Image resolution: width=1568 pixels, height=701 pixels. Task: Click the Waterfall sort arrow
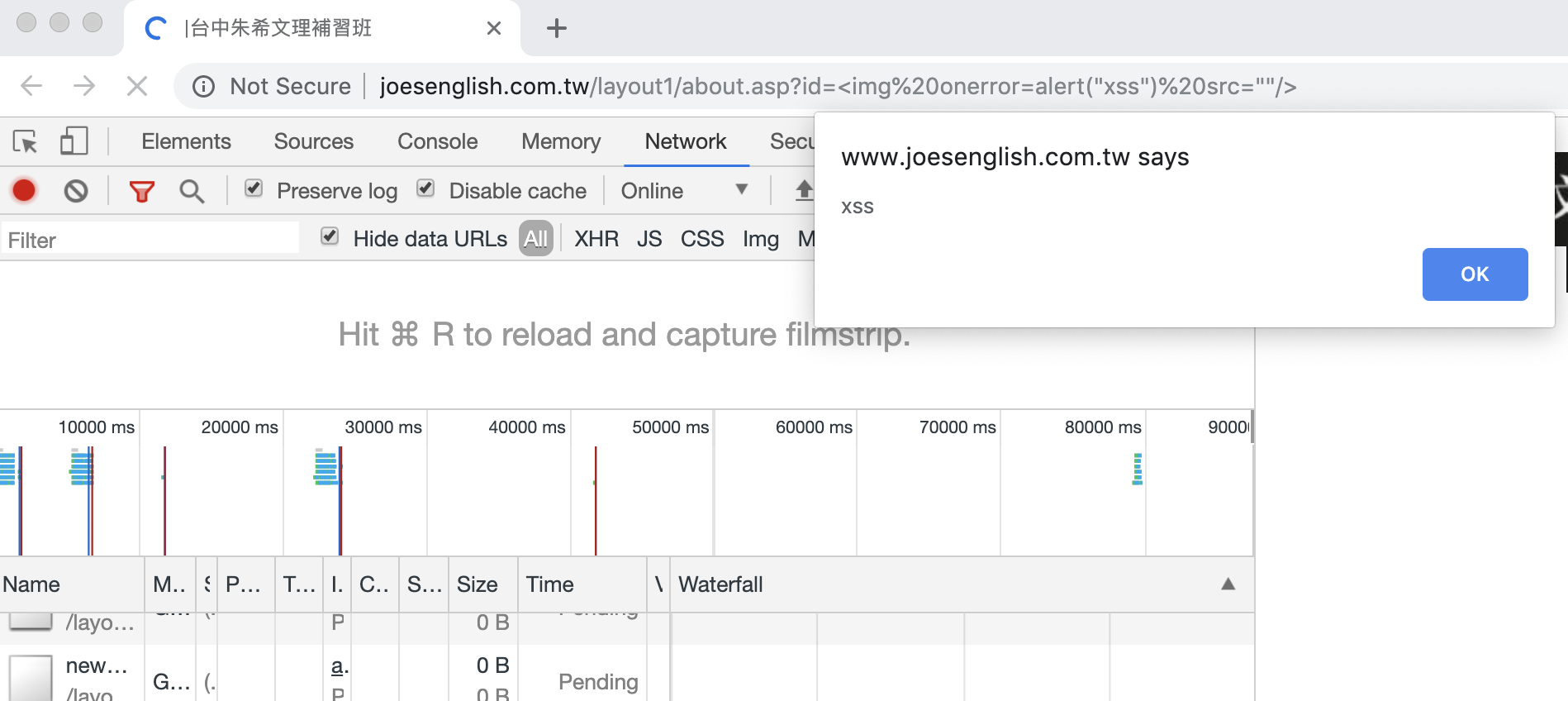click(1228, 584)
